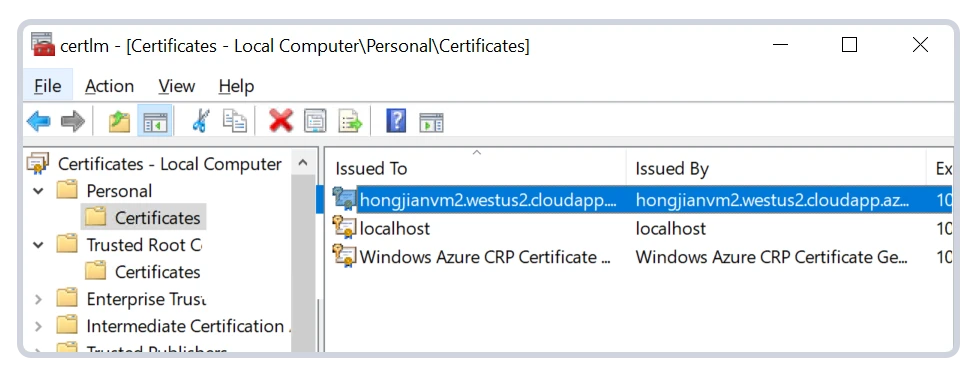Click the Export List toolbar icon
The image size is (975, 376).
click(x=350, y=121)
